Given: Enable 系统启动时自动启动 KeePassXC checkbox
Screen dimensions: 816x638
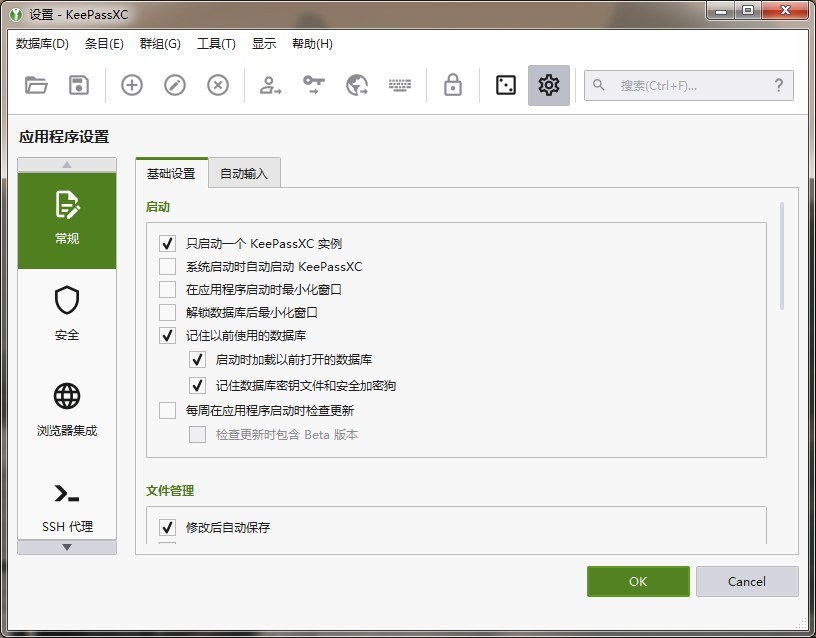Looking at the screenshot, I should pyautogui.click(x=167, y=267).
